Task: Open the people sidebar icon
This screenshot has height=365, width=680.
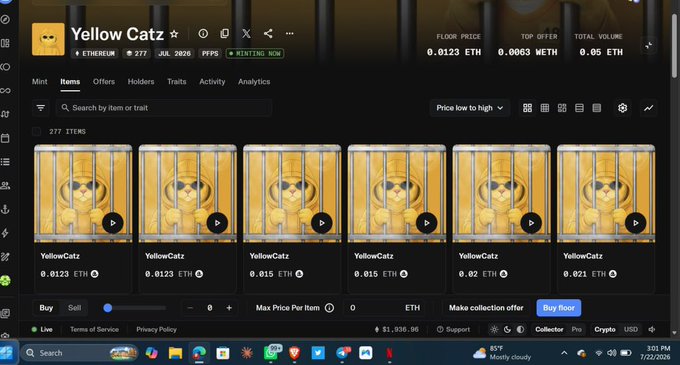Action: point(5,186)
